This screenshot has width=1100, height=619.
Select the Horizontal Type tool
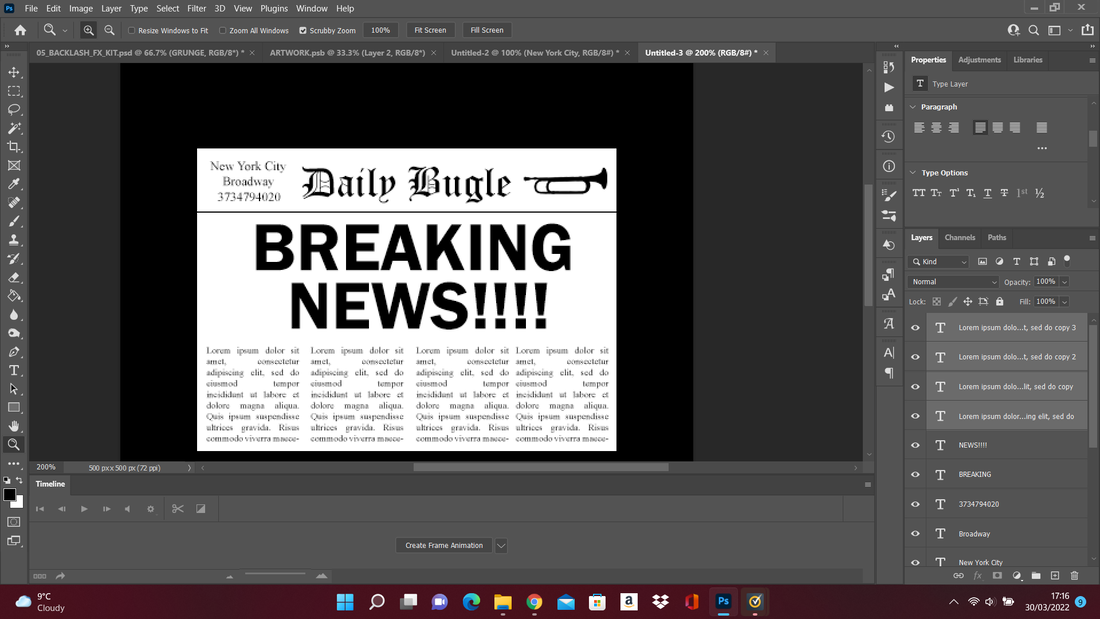tap(14, 371)
